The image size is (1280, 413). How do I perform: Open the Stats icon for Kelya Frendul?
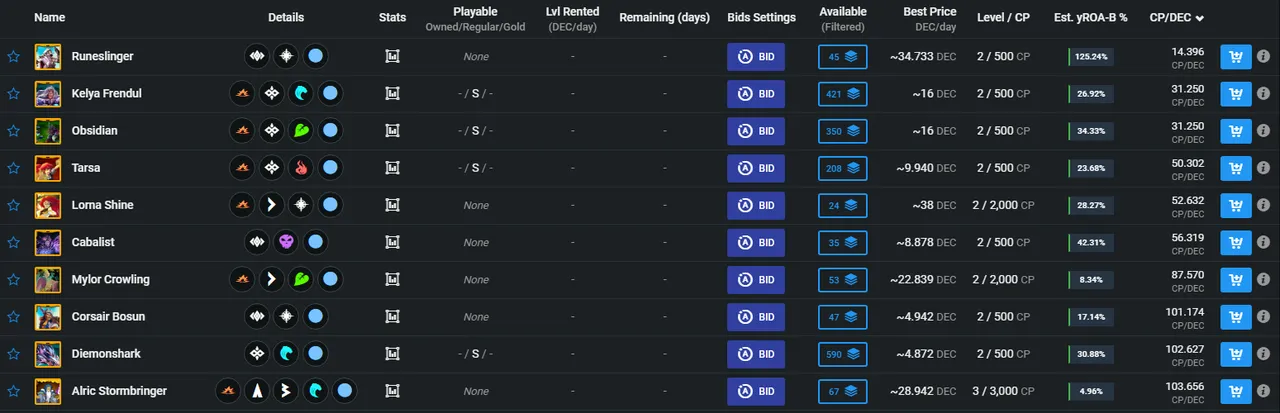pos(393,94)
